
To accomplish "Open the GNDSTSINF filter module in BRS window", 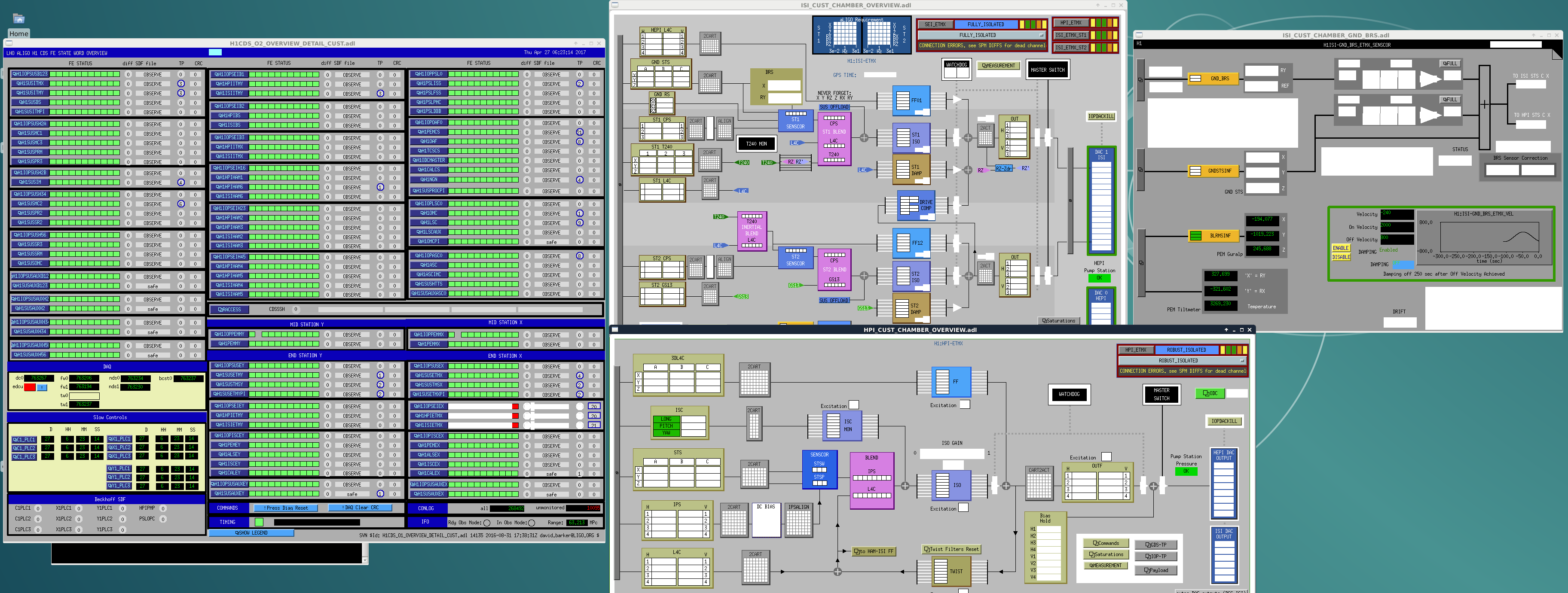I will 1214,171.
